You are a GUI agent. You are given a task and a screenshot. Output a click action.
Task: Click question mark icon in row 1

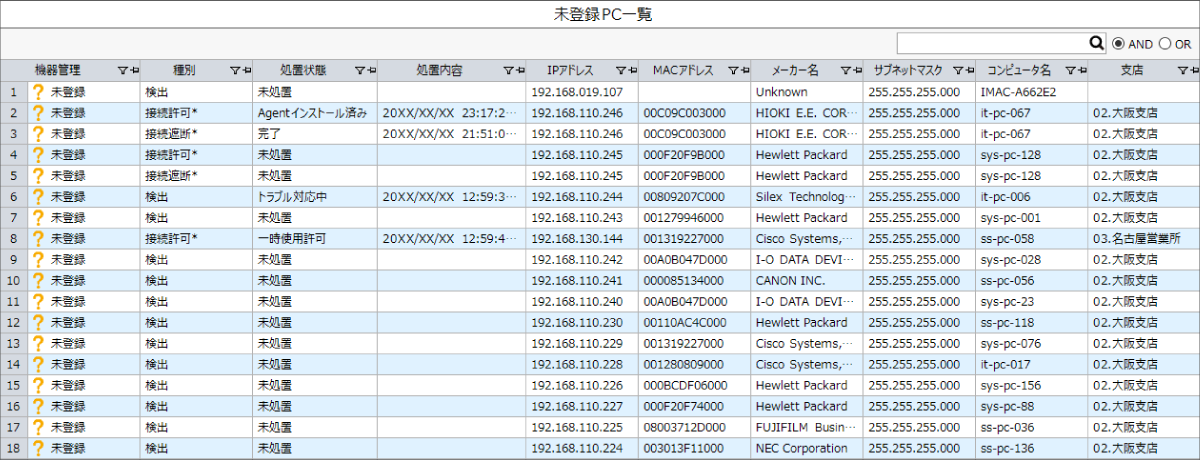coord(39,91)
